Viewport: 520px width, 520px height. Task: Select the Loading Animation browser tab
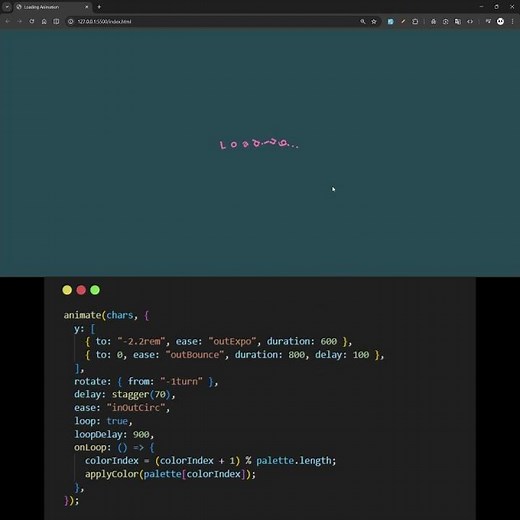[x=53, y=7]
